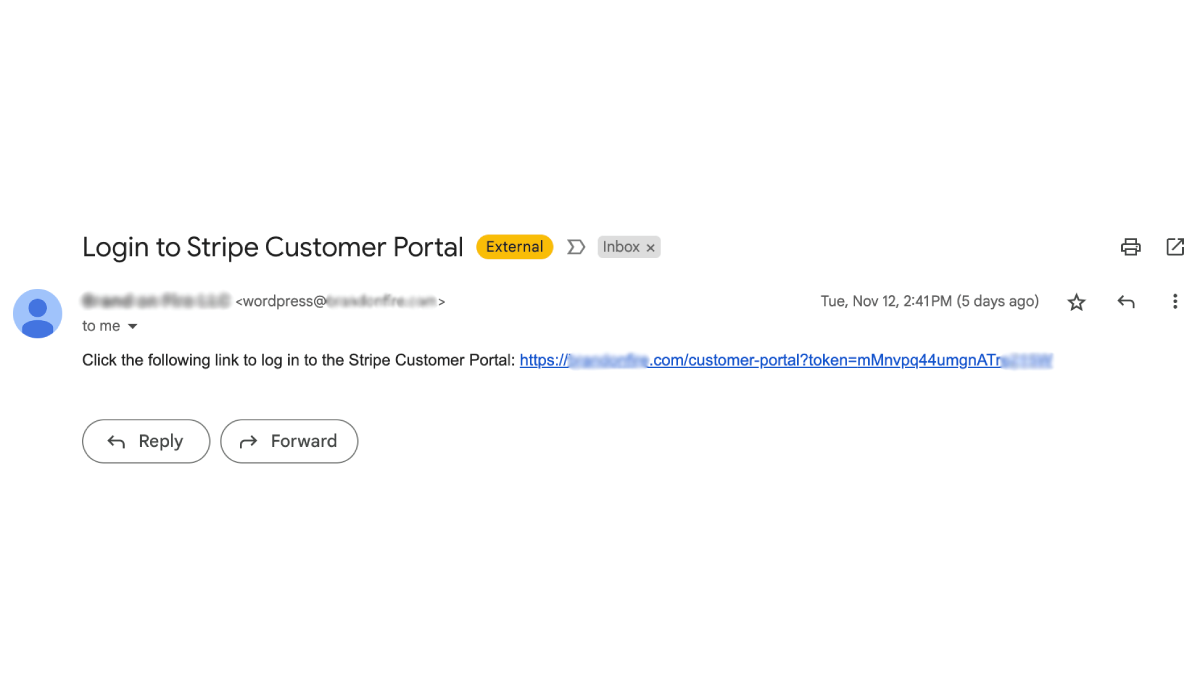Click the email subject 'Login to Stripe Customer Portal'

tap(272, 247)
